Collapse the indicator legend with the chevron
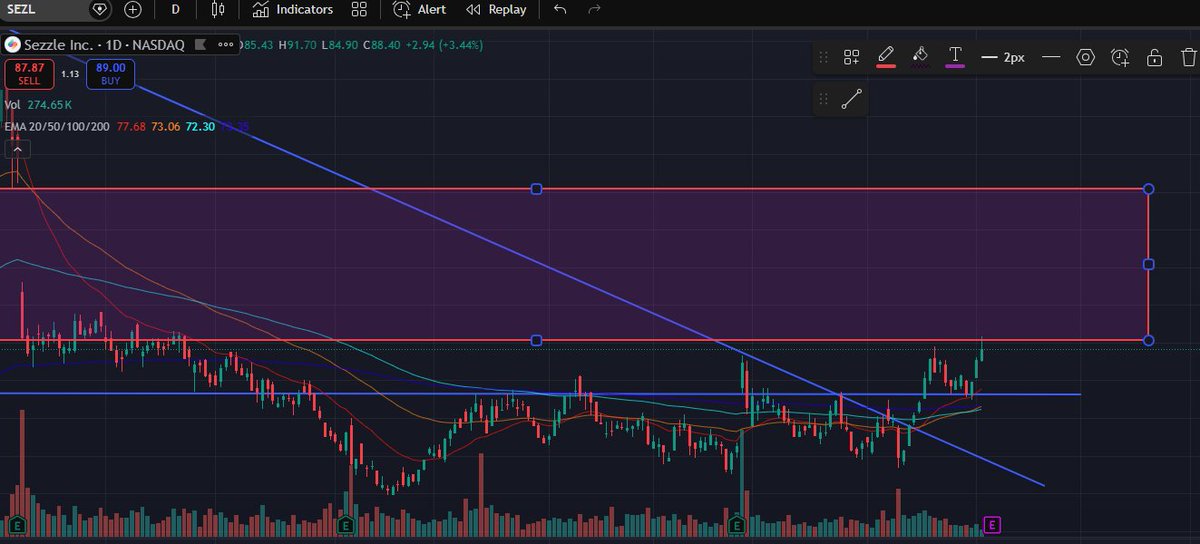1200x544 pixels. click(16, 149)
